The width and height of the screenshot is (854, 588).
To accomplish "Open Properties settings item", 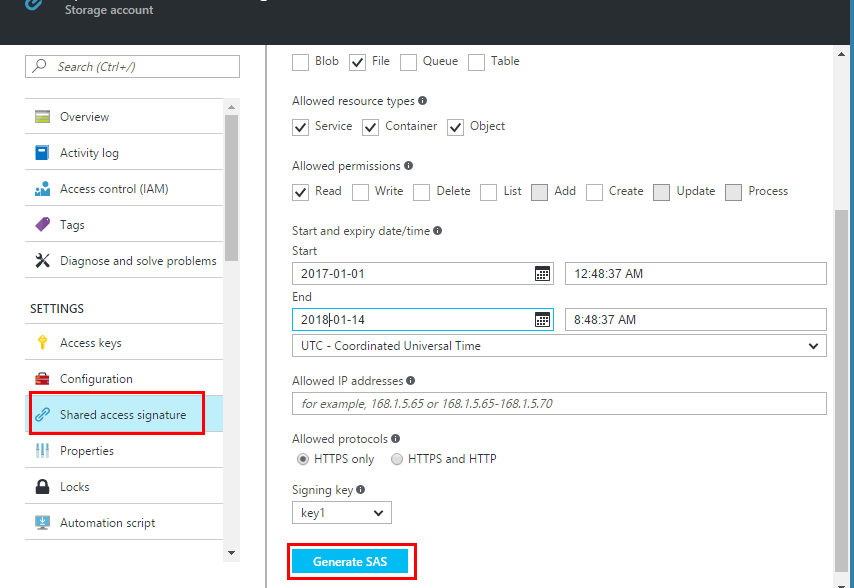I will tap(124, 451).
